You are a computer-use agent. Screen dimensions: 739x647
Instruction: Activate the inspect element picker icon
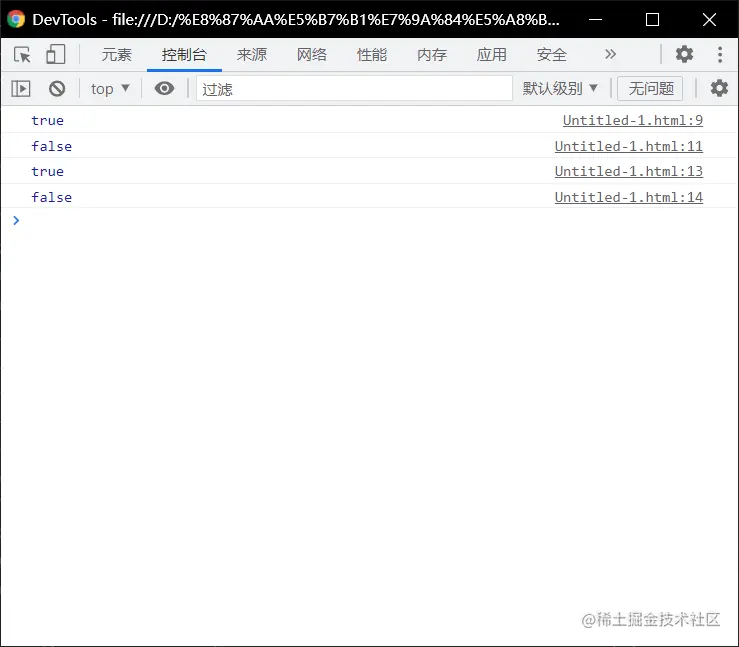pyautogui.click(x=22, y=55)
